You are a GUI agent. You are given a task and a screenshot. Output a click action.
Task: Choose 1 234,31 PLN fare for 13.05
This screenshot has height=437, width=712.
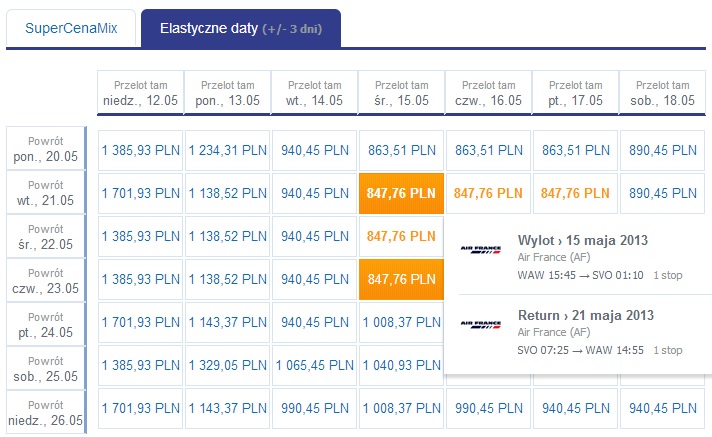point(227,150)
